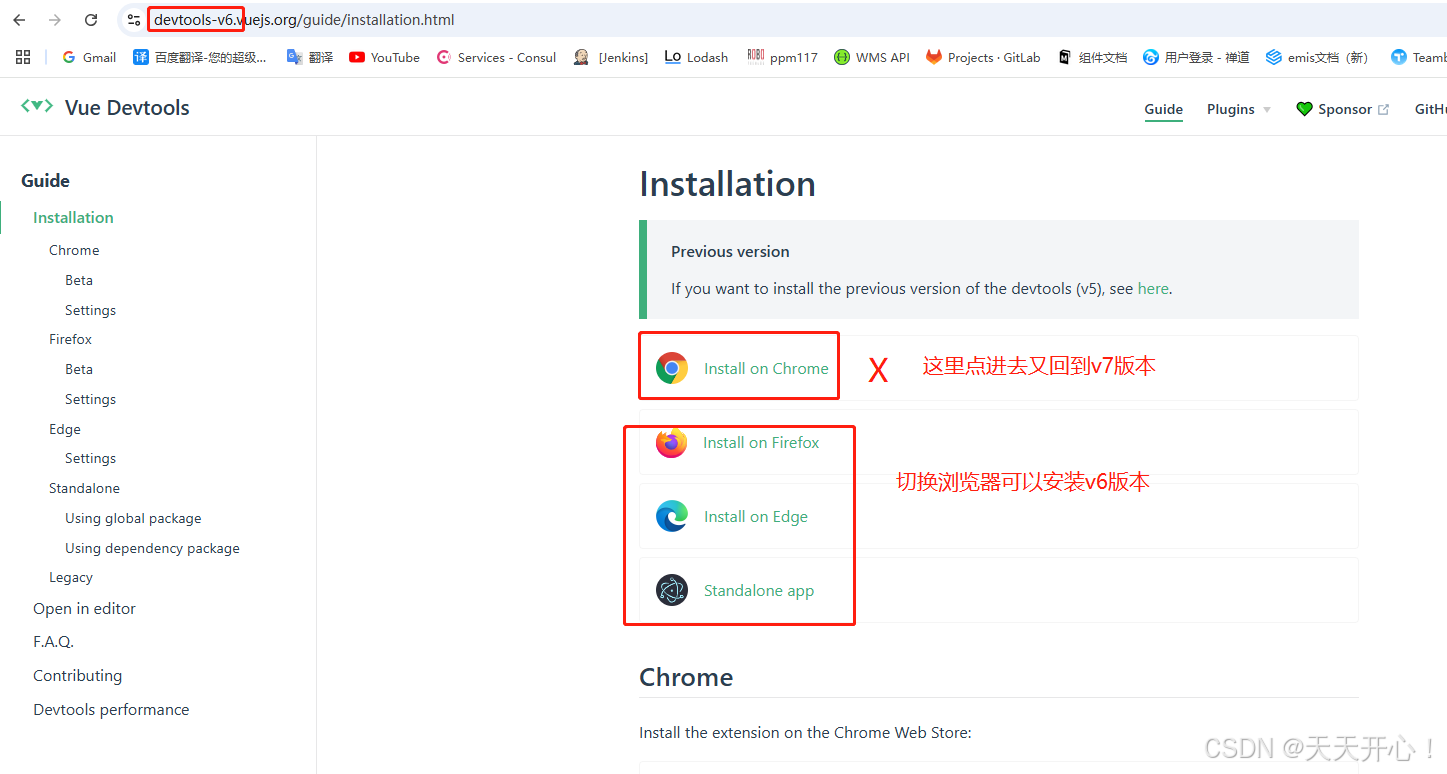
Task: Select Legacy in sidebar
Action: coord(71,577)
